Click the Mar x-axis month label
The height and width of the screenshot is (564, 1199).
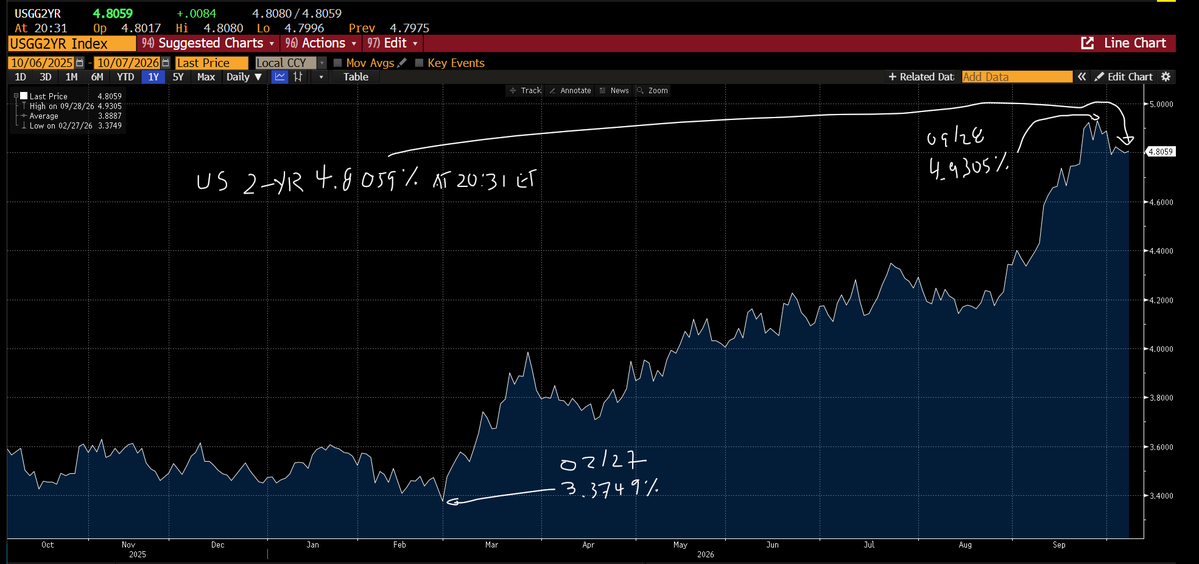click(x=492, y=546)
